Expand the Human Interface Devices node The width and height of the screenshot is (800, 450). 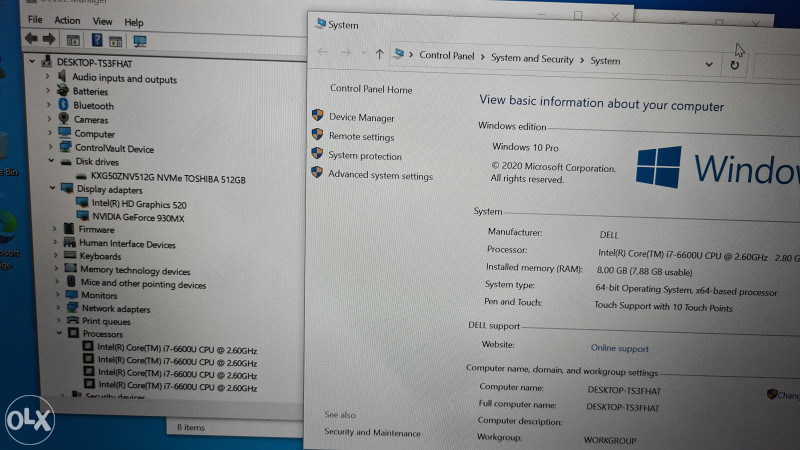55,242
